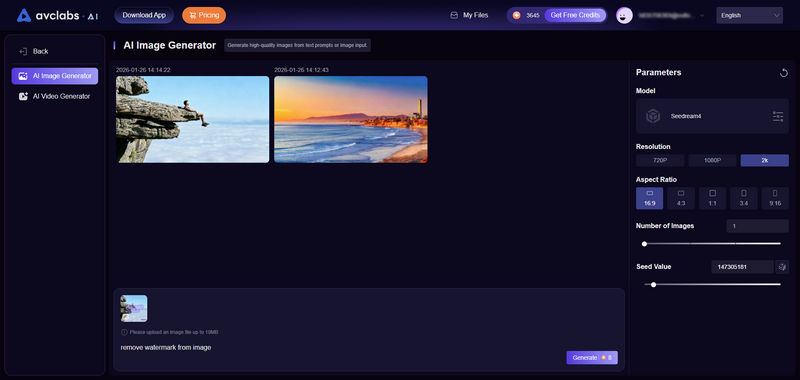Choose 4:3 aspect ratio
Viewport: 800px width, 380px height.
[x=681, y=198]
